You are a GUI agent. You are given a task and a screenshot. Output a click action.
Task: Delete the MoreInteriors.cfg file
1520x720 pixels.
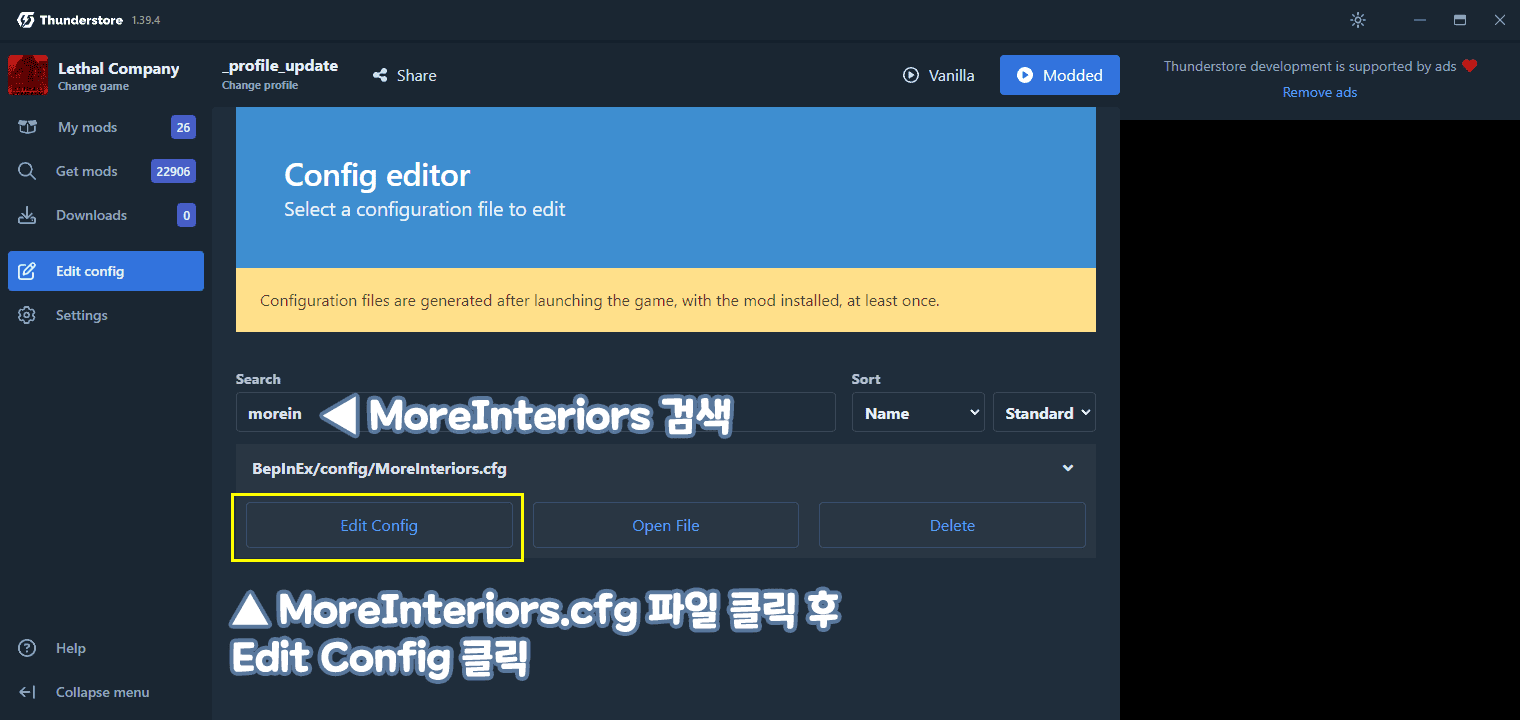pos(952,525)
